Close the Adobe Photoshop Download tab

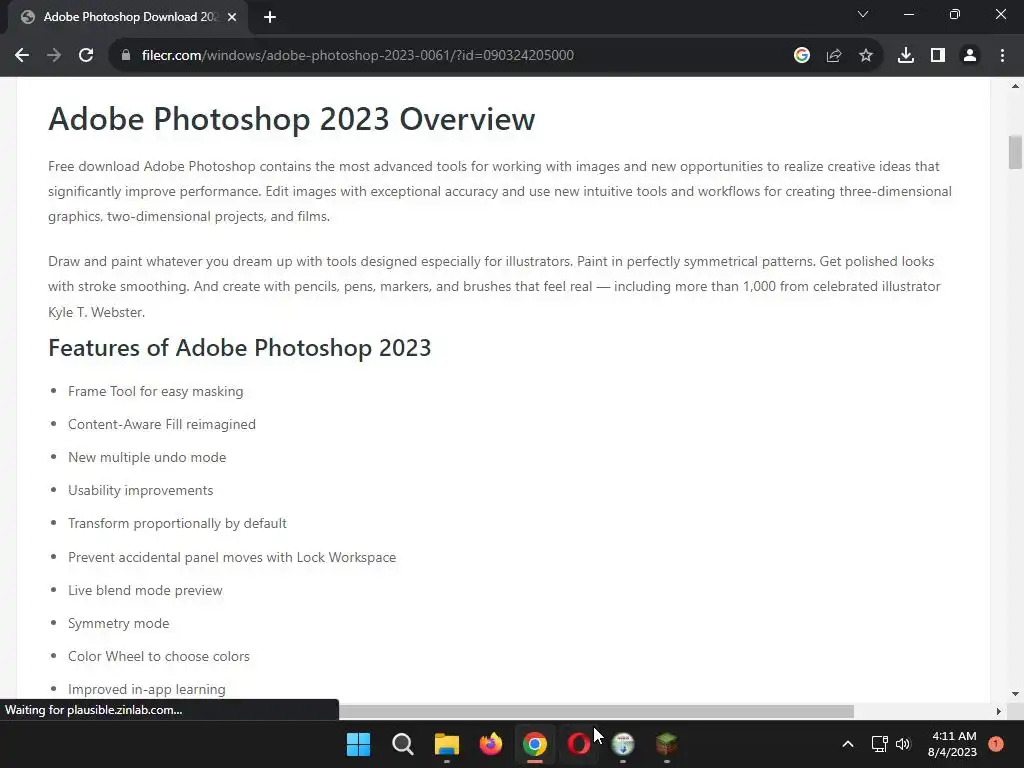tap(232, 18)
